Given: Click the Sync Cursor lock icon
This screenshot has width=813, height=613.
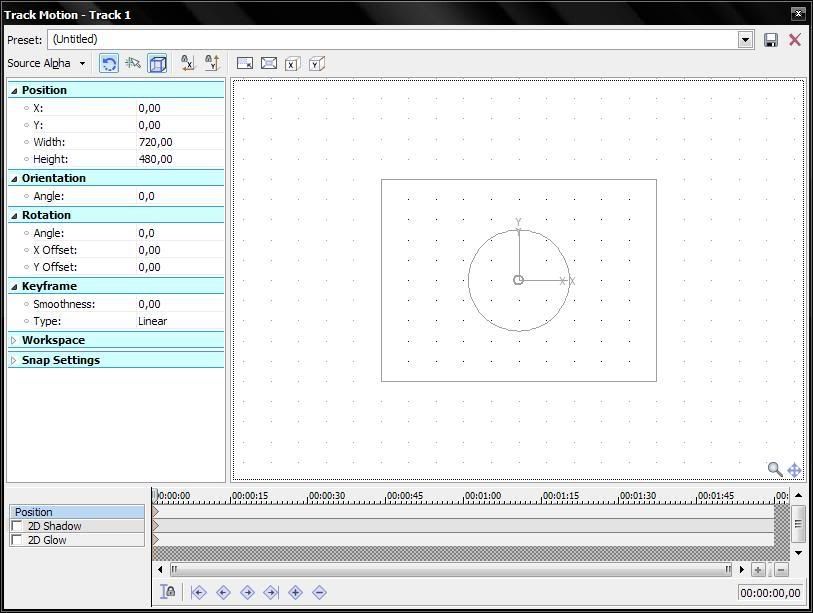Looking at the screenshot, I should click(167, 592).
